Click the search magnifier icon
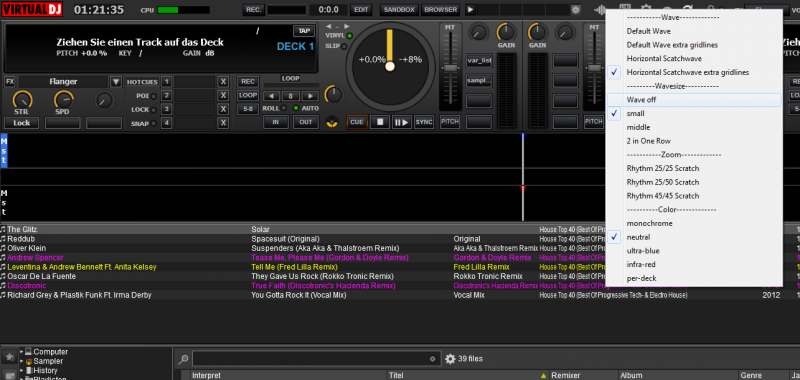 pyautogui.click(x=184, y=359)
